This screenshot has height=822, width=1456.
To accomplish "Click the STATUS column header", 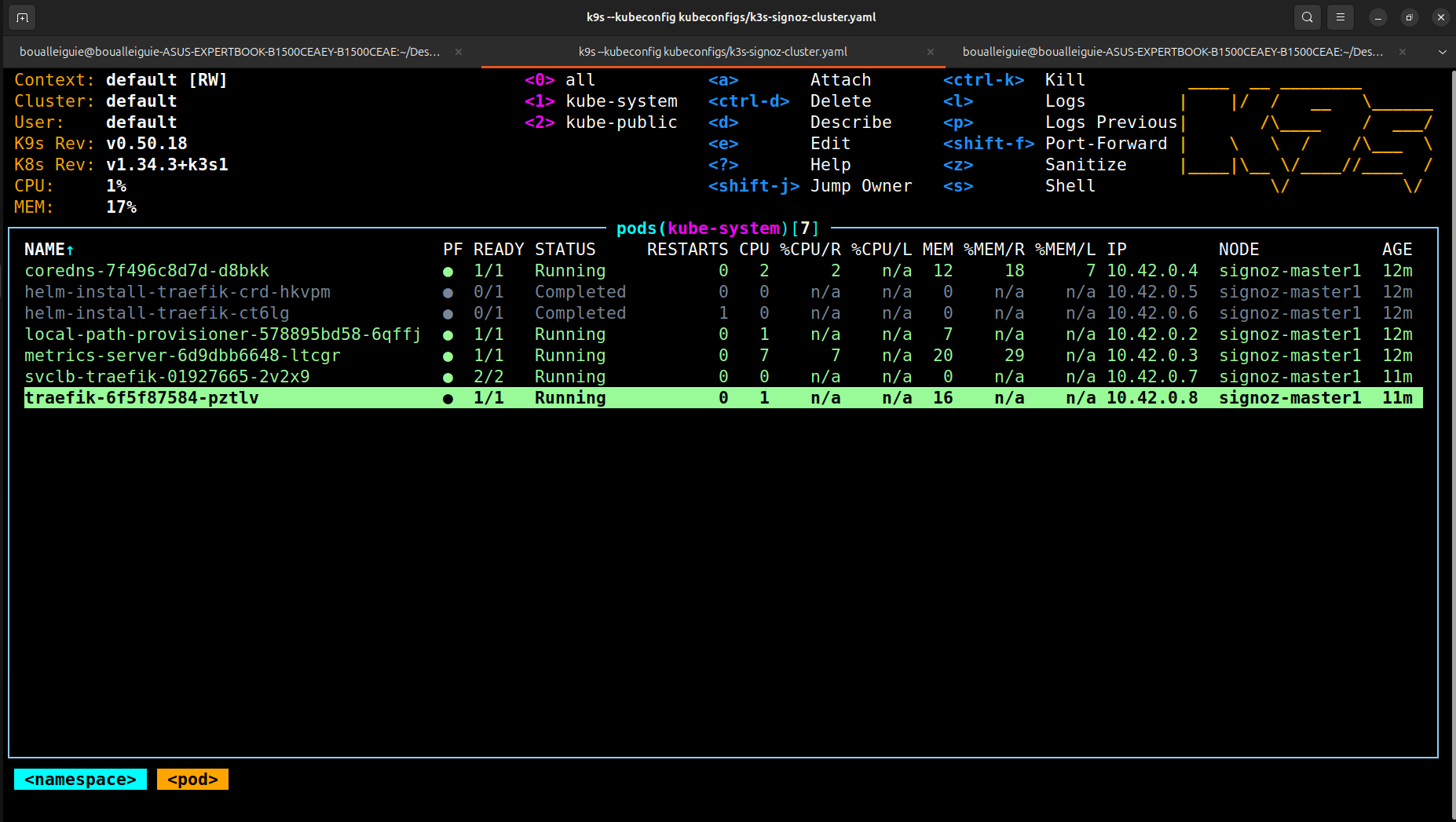I will coord(565,250).
